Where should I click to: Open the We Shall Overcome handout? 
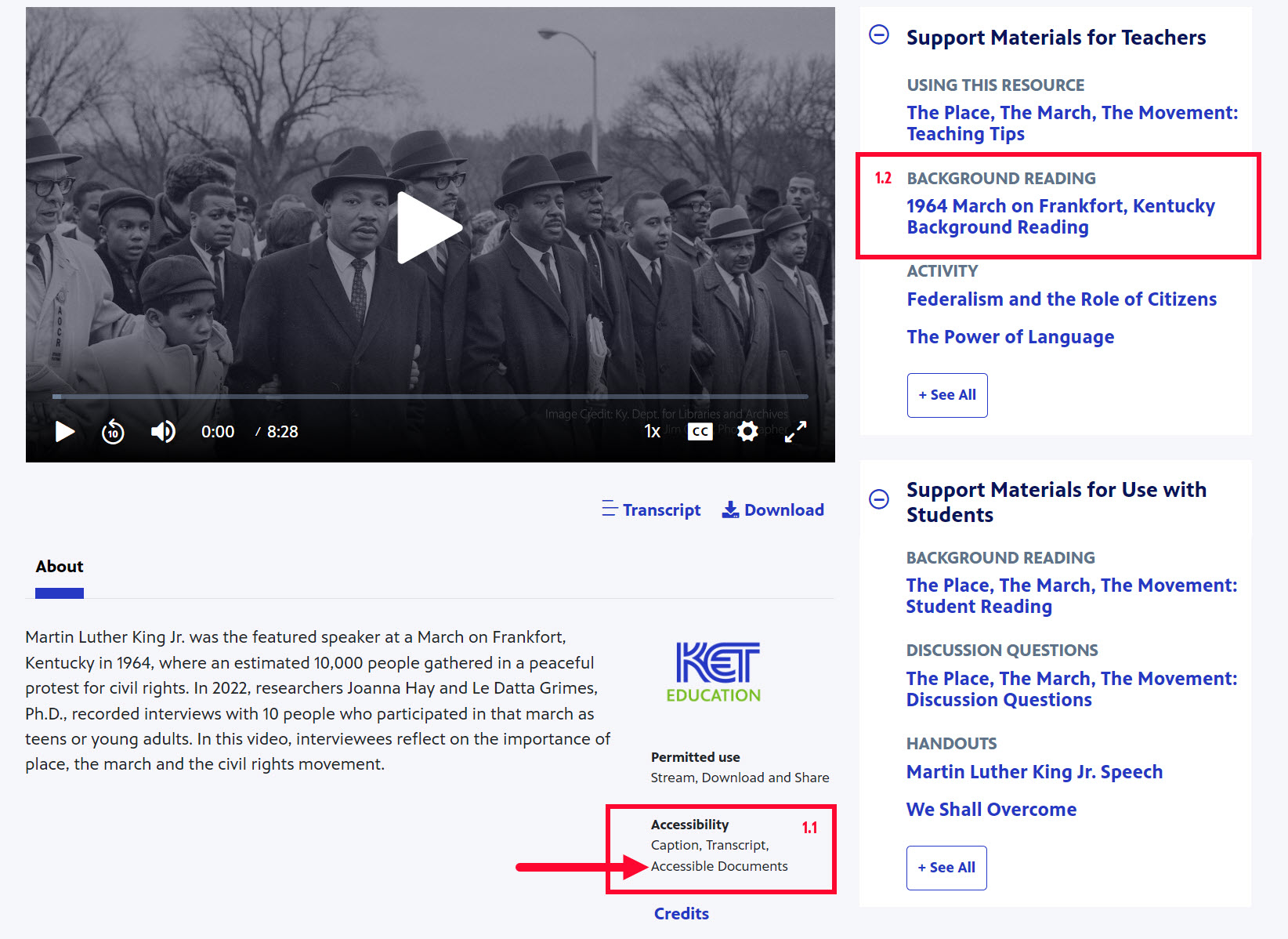coord(991,810)
